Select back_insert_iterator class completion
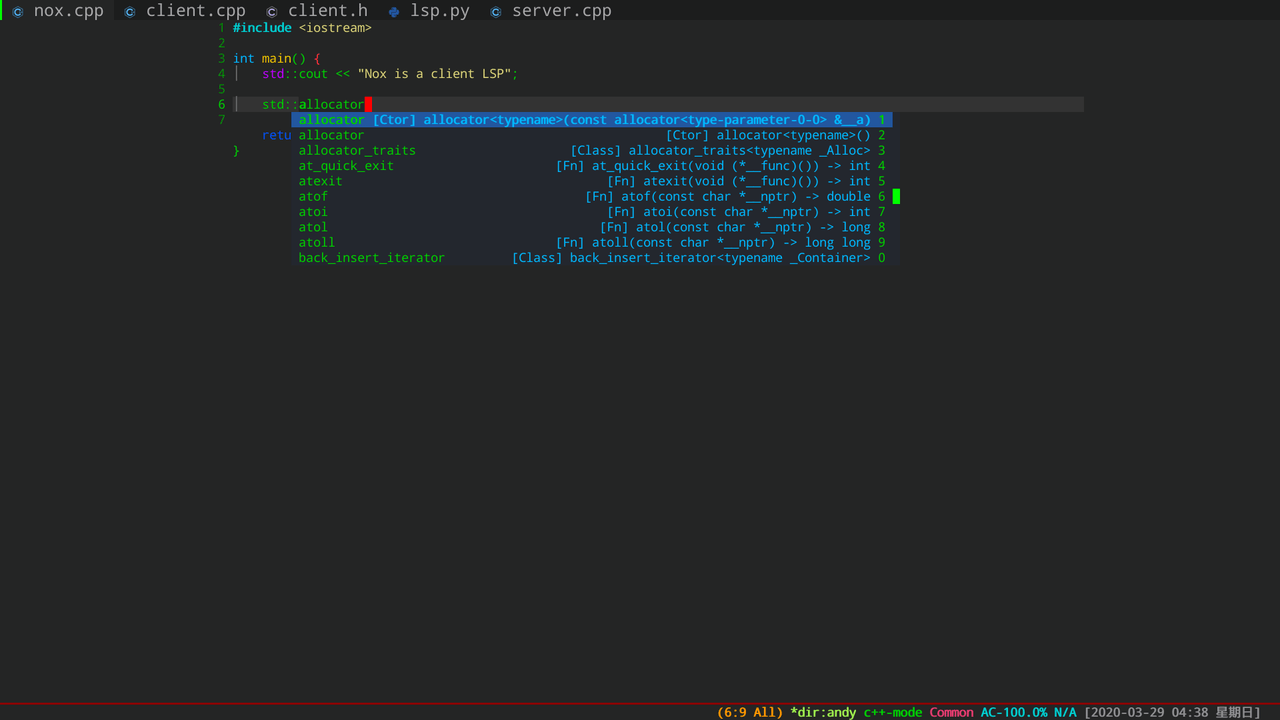1280x720 pixels. 592,258
